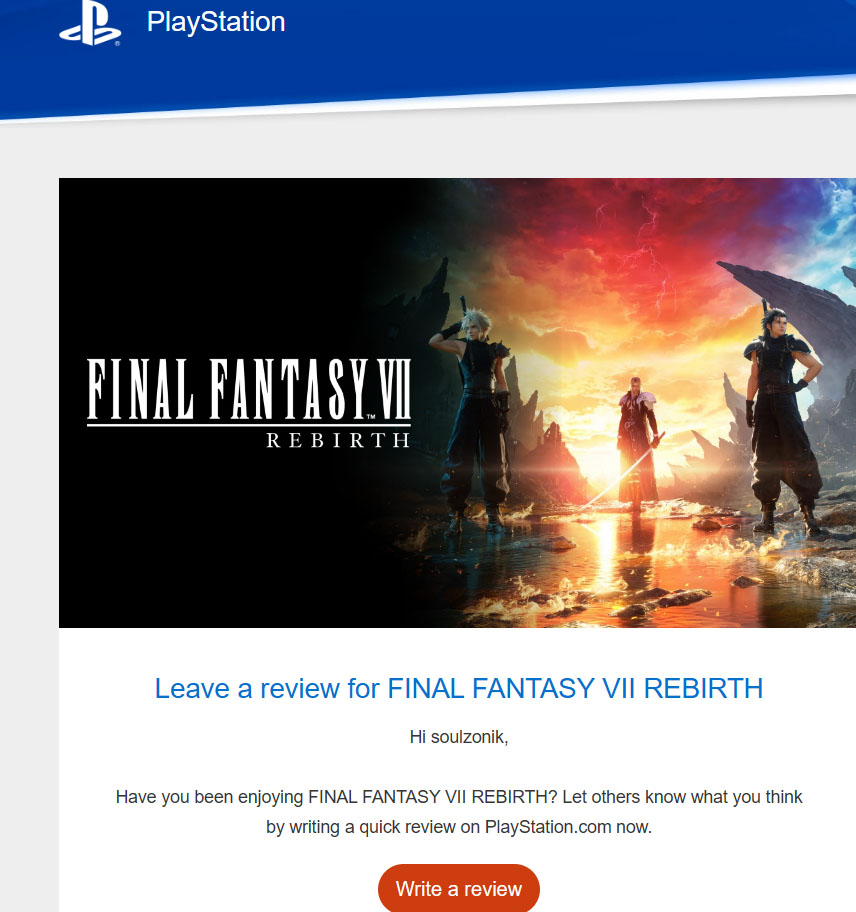Click the REBIRTH subtitle in the banner
The image size is (856, 912).
[x=338, y=440]
